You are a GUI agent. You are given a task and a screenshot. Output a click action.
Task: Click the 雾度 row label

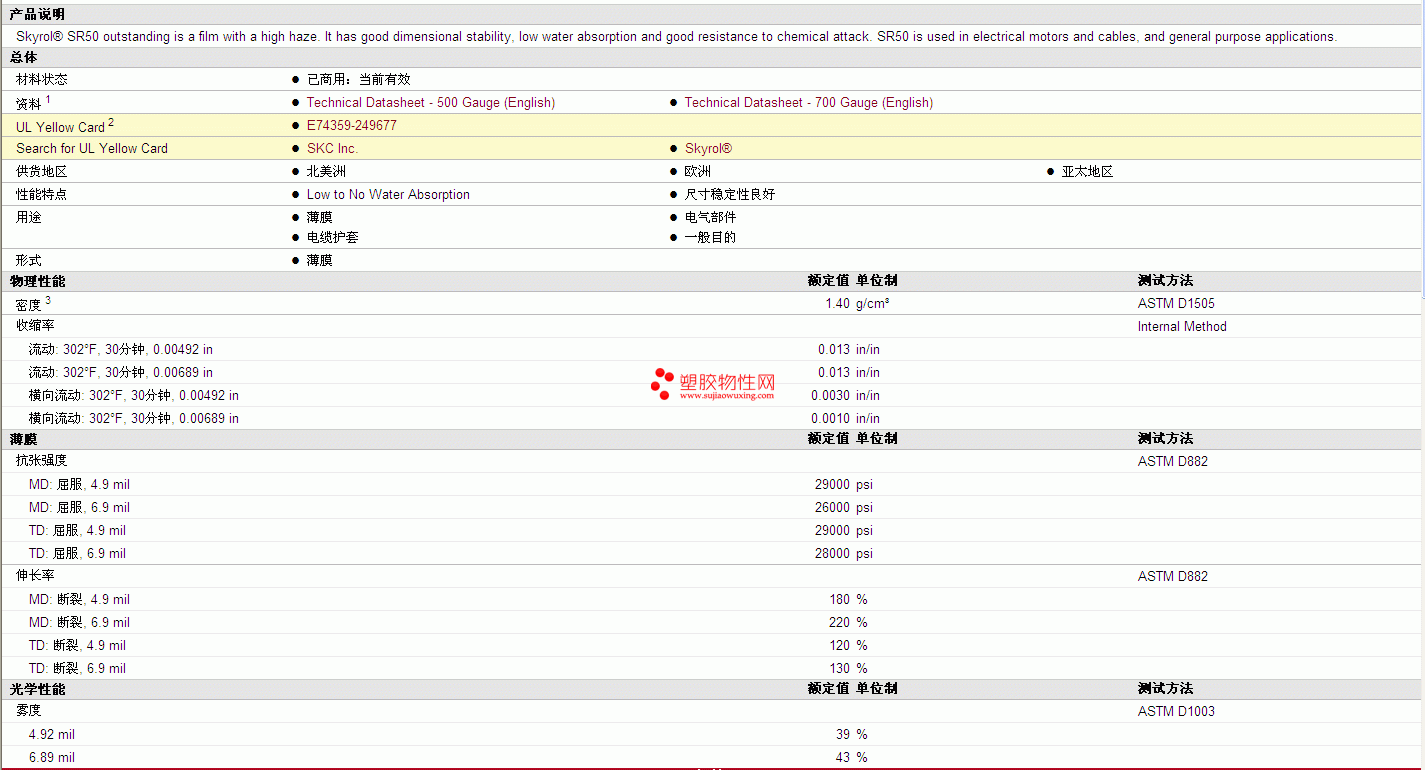coord(29,711)
